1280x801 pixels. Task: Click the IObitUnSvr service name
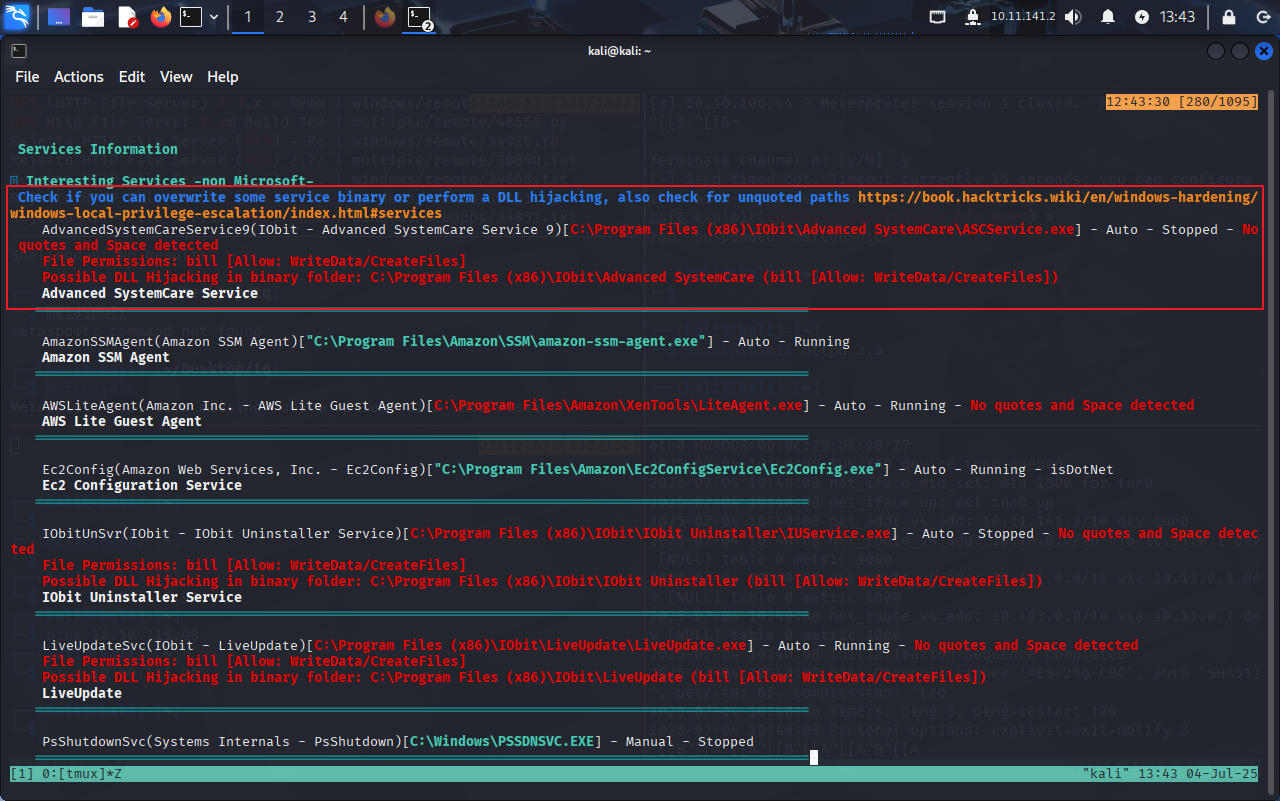[82, 533]
